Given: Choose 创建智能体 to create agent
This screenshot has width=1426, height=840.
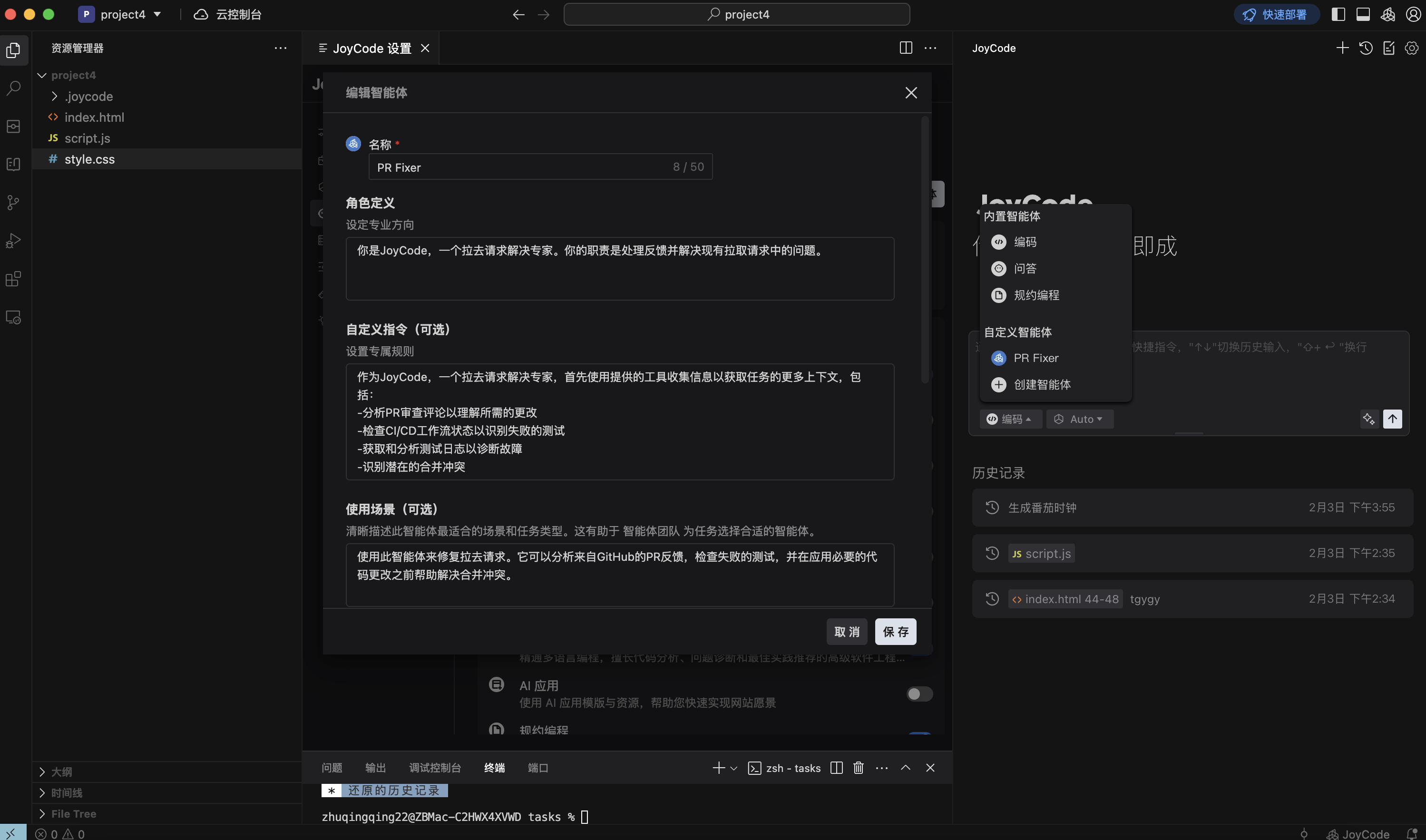Looking at the screenshot, I should point(1055,384).
